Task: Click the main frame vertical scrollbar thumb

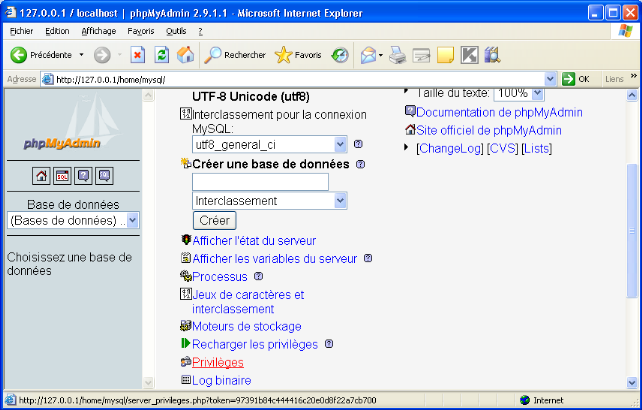Action: tap(632, 231)
